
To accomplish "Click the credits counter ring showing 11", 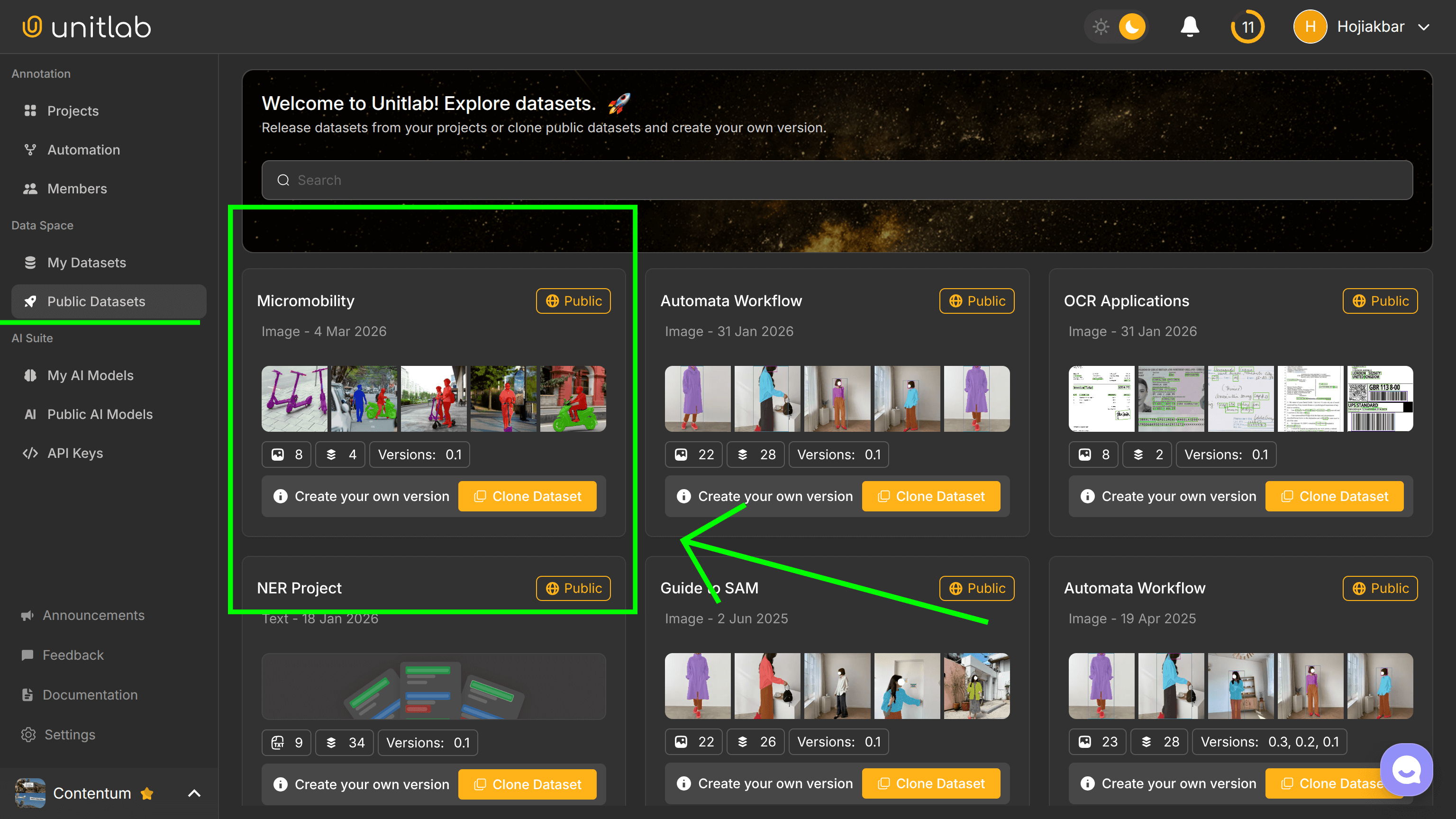I will (x=1247, y=27).
